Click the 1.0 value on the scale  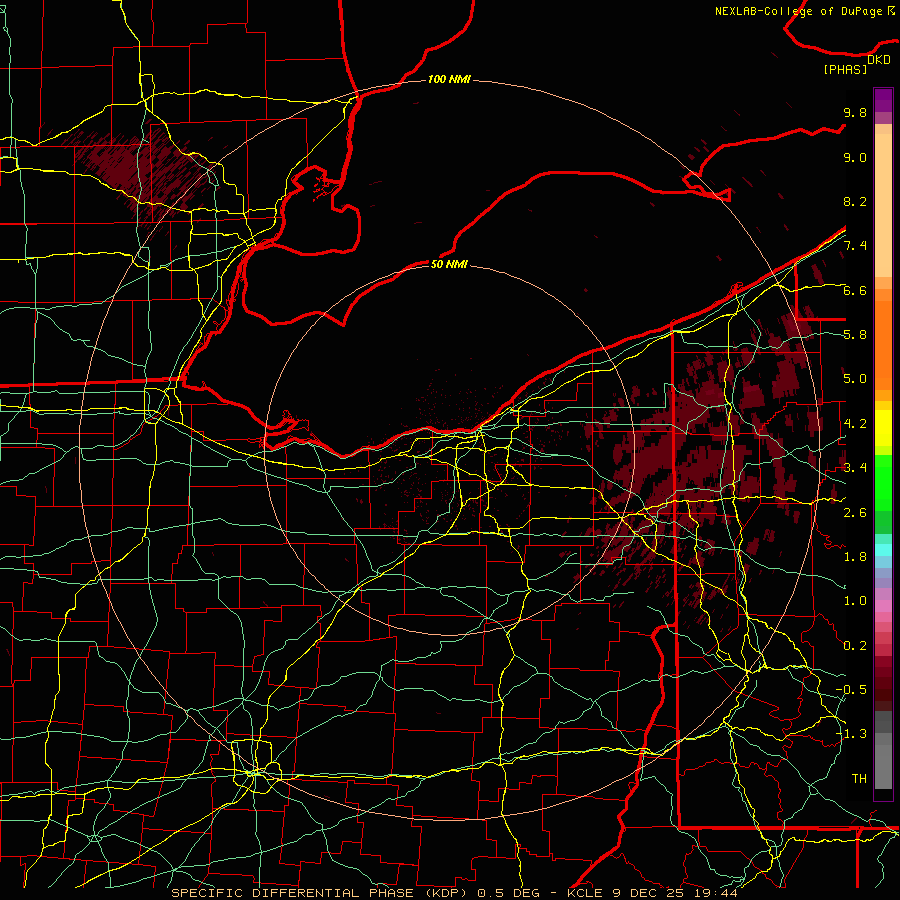855,601
